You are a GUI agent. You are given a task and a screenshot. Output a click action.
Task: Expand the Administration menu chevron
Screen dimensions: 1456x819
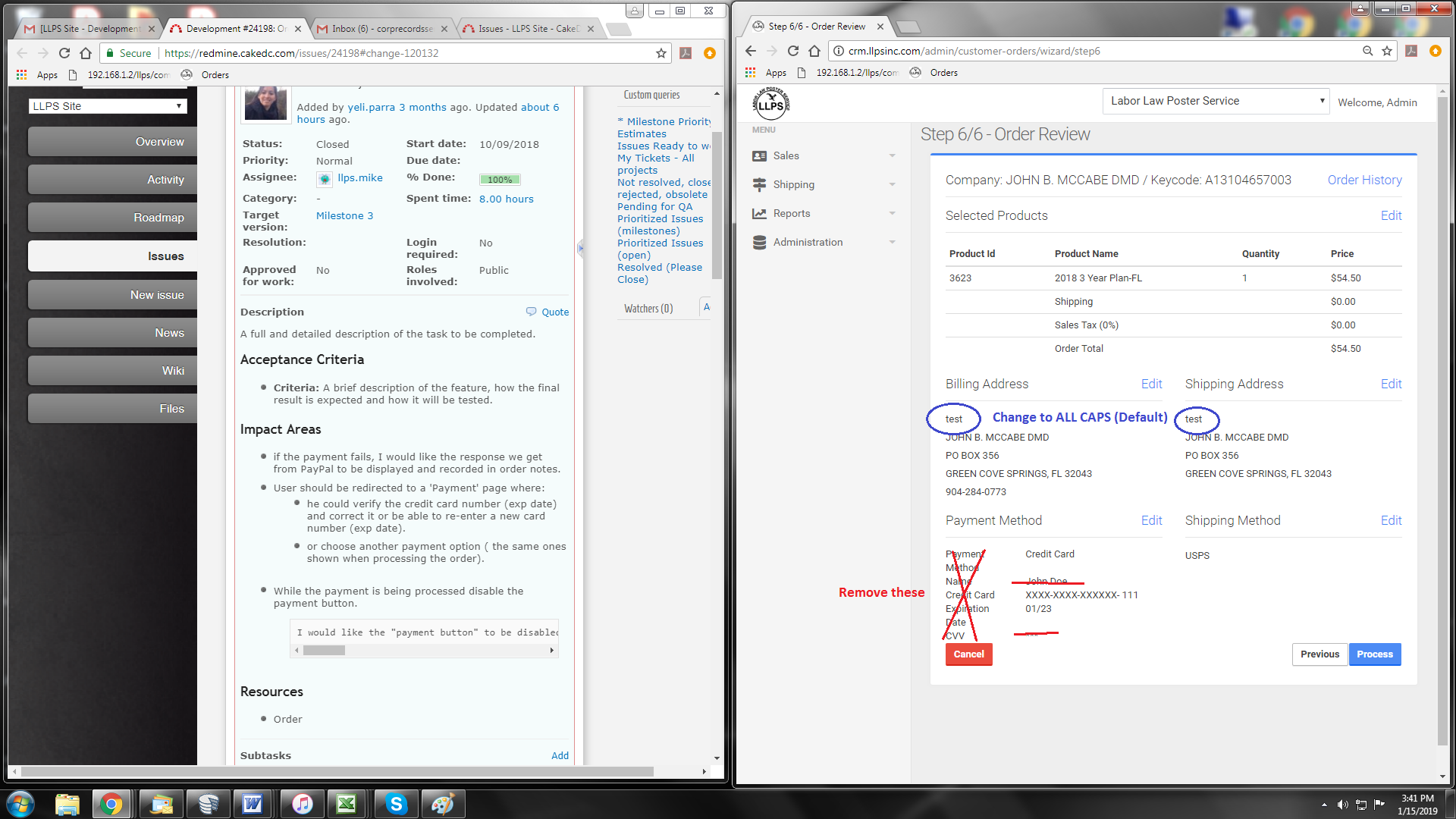(892, 243)
